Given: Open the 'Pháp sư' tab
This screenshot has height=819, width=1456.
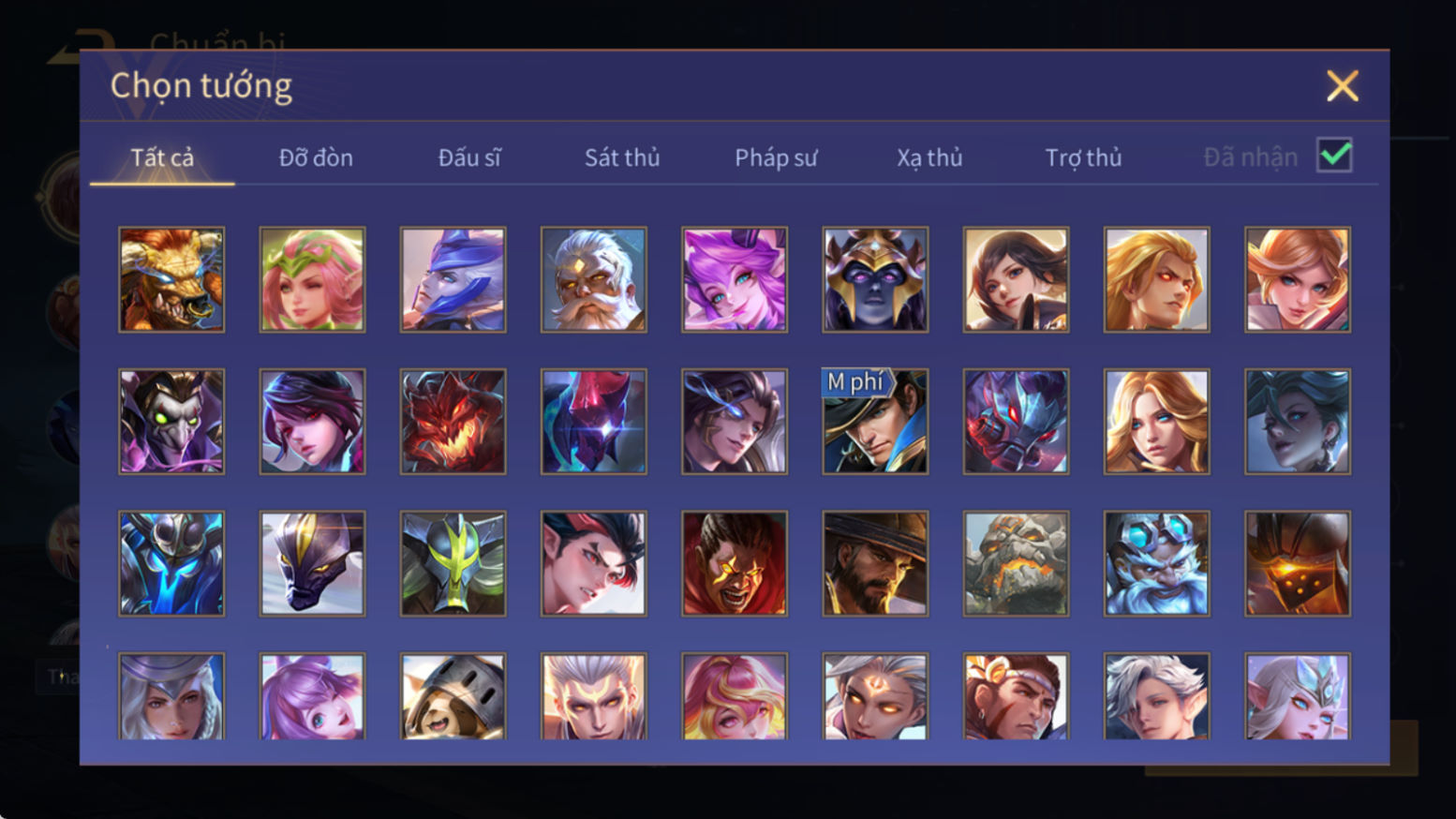Looking at the screenshot, I should tap(776, 157).
